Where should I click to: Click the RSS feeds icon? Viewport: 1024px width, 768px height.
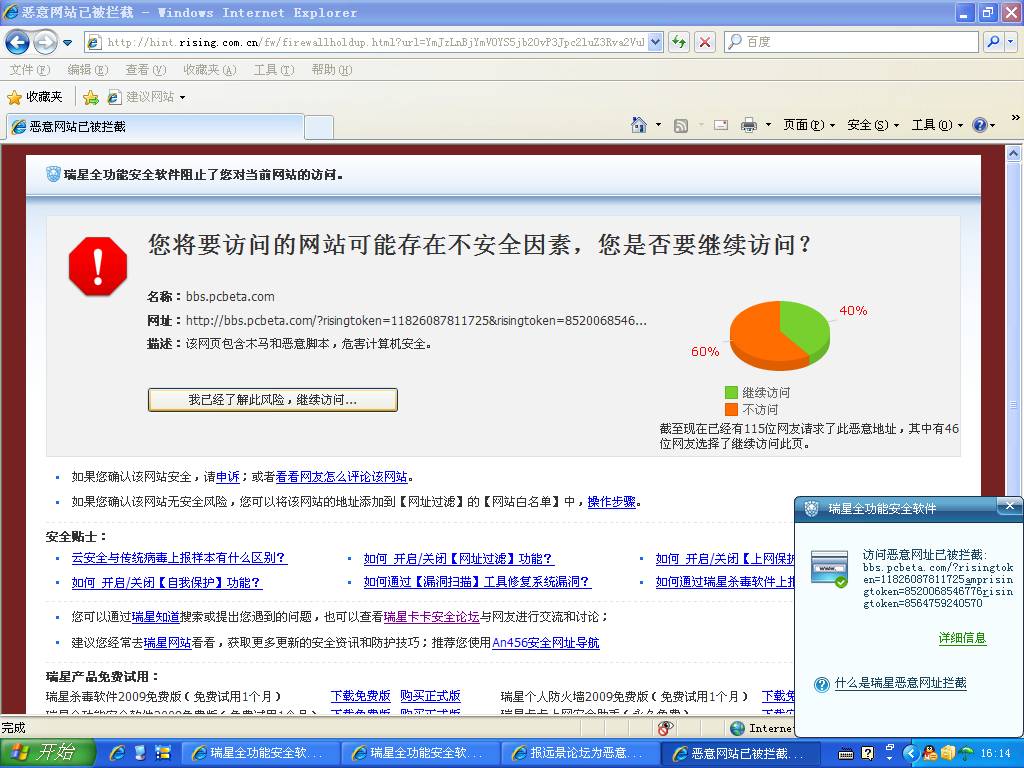tap(680, 125)
